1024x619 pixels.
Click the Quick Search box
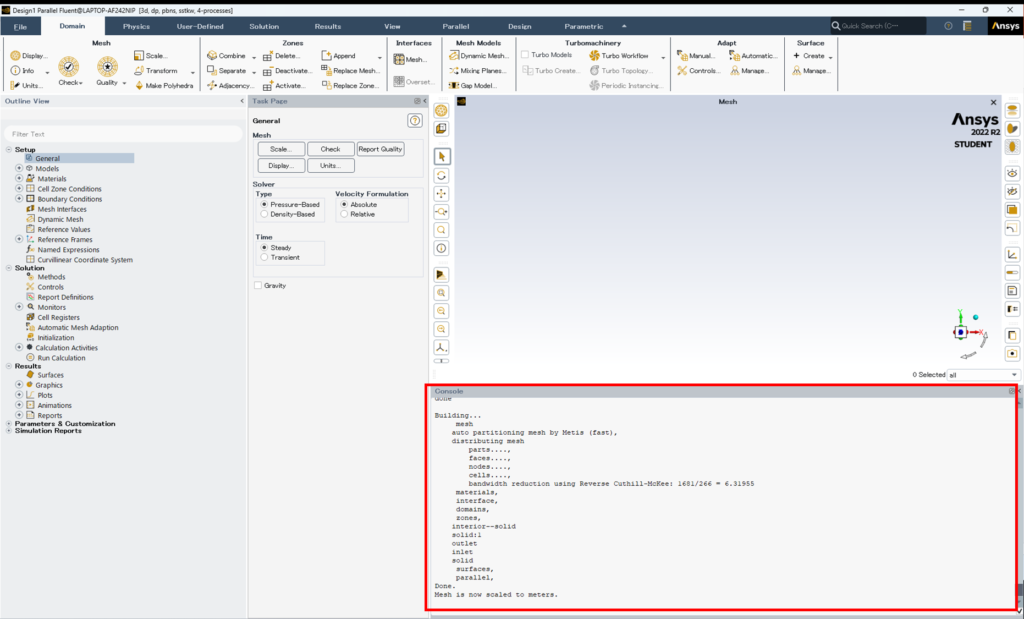coord(878,26)
